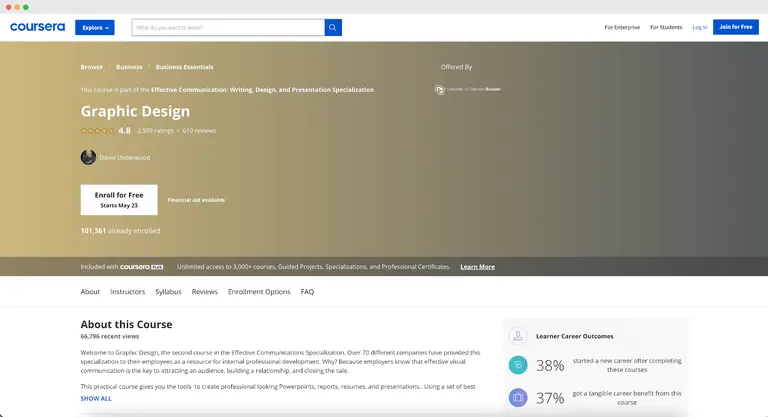The width and height of the screenshot is (768, 417).
Task: Click the About this Course heading
Action: tap(126, 324)
